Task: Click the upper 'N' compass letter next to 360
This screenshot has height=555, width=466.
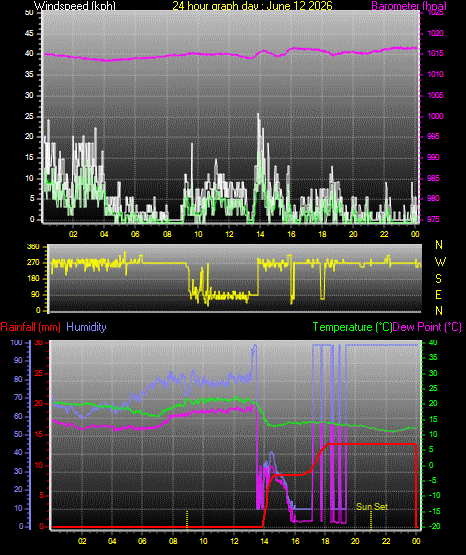Action: click(x=439, y=245)
